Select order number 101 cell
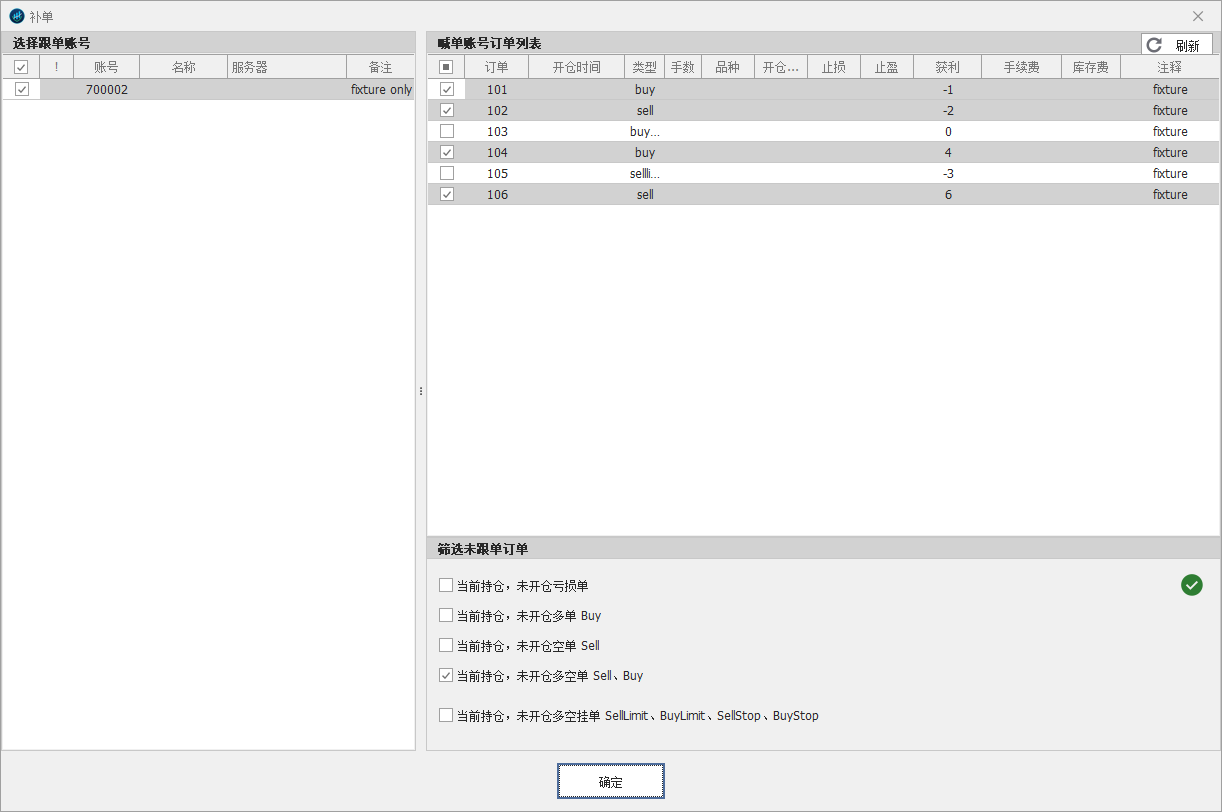The height and width of the screenshot is (812, 1222). pyautogui.click(x=497, y=89)
